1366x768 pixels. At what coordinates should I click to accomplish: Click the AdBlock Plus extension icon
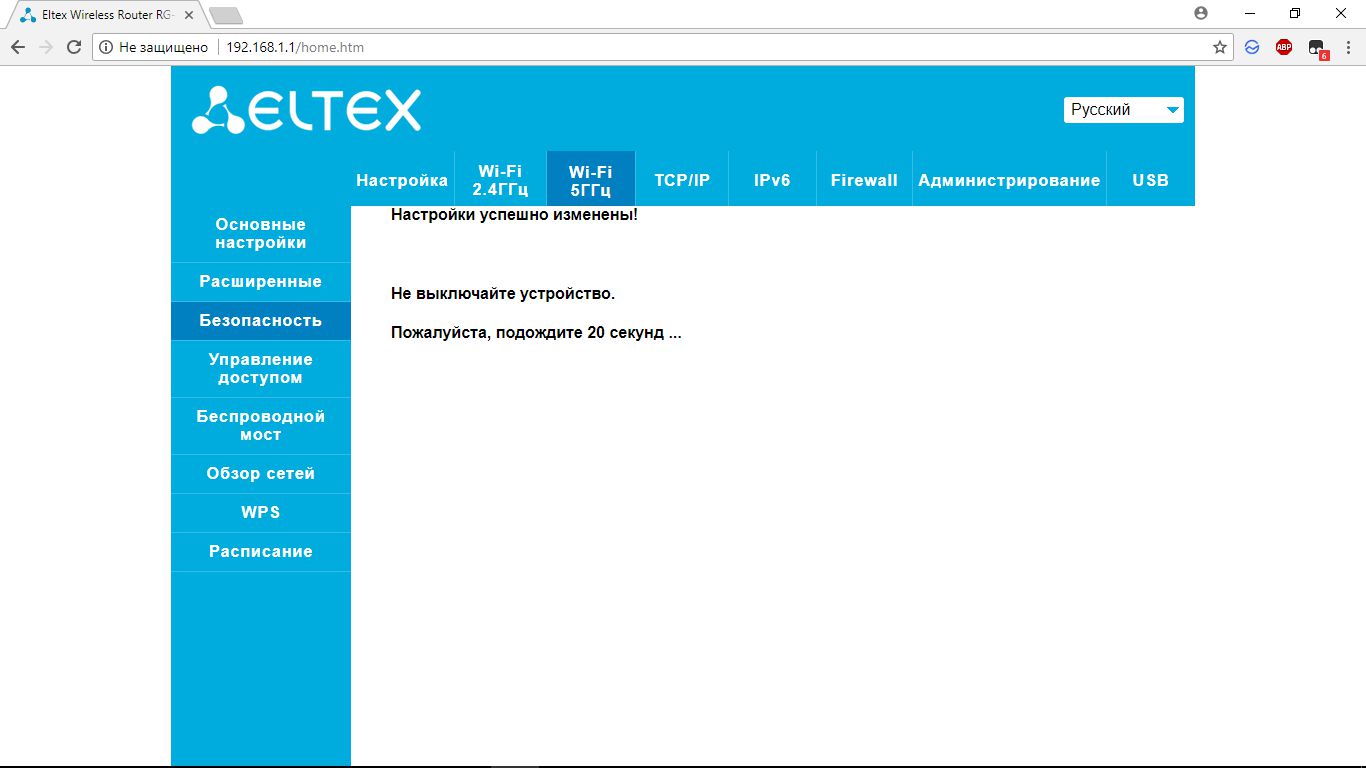tap(1284, 47)
